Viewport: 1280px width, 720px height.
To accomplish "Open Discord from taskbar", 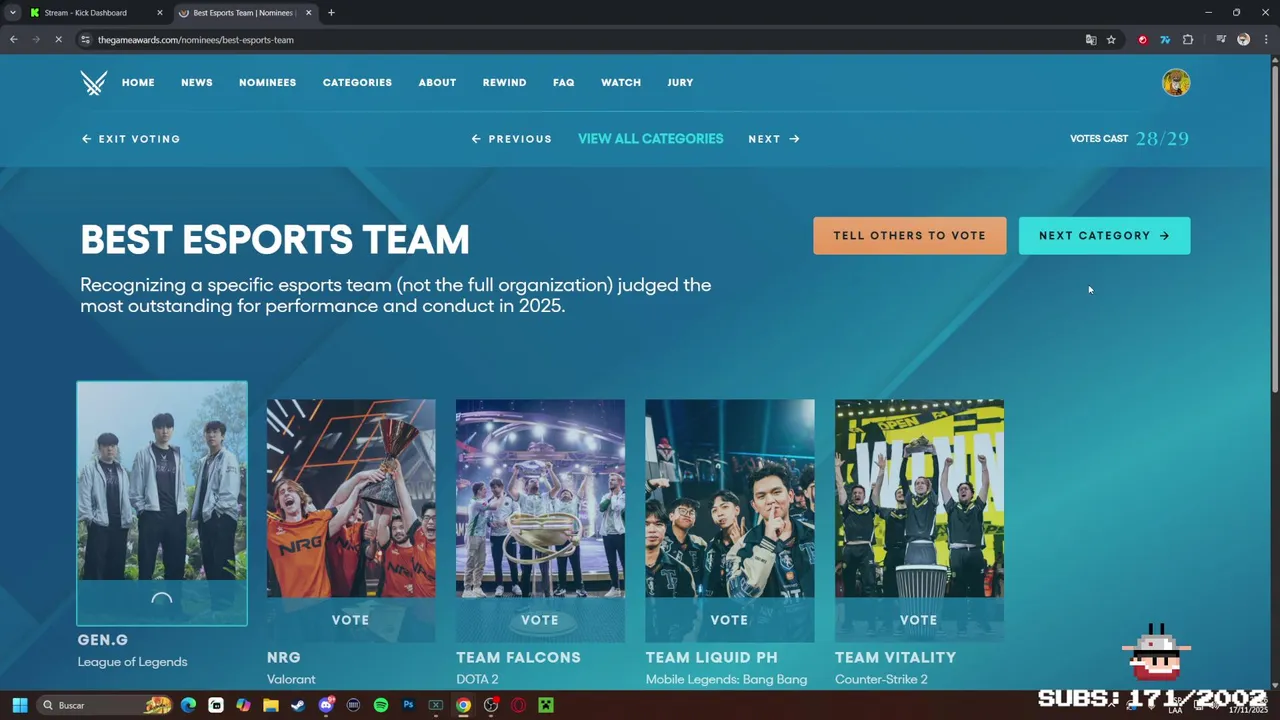I will pos(326,705).
